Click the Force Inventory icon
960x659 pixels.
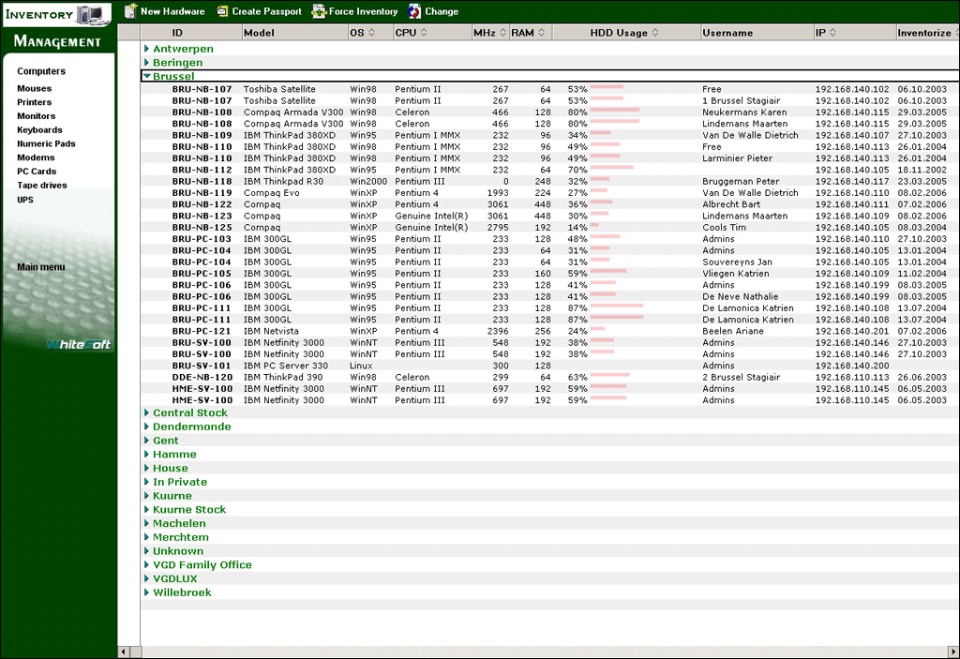click(x=319, y=12)
